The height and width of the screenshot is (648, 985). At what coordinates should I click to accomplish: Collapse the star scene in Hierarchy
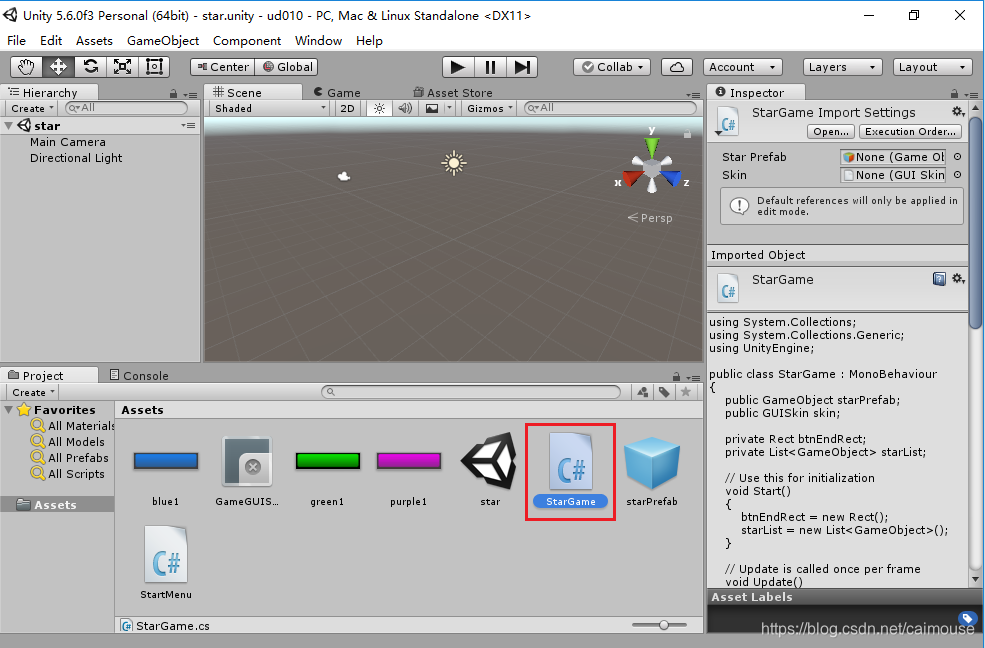[9, 126]
